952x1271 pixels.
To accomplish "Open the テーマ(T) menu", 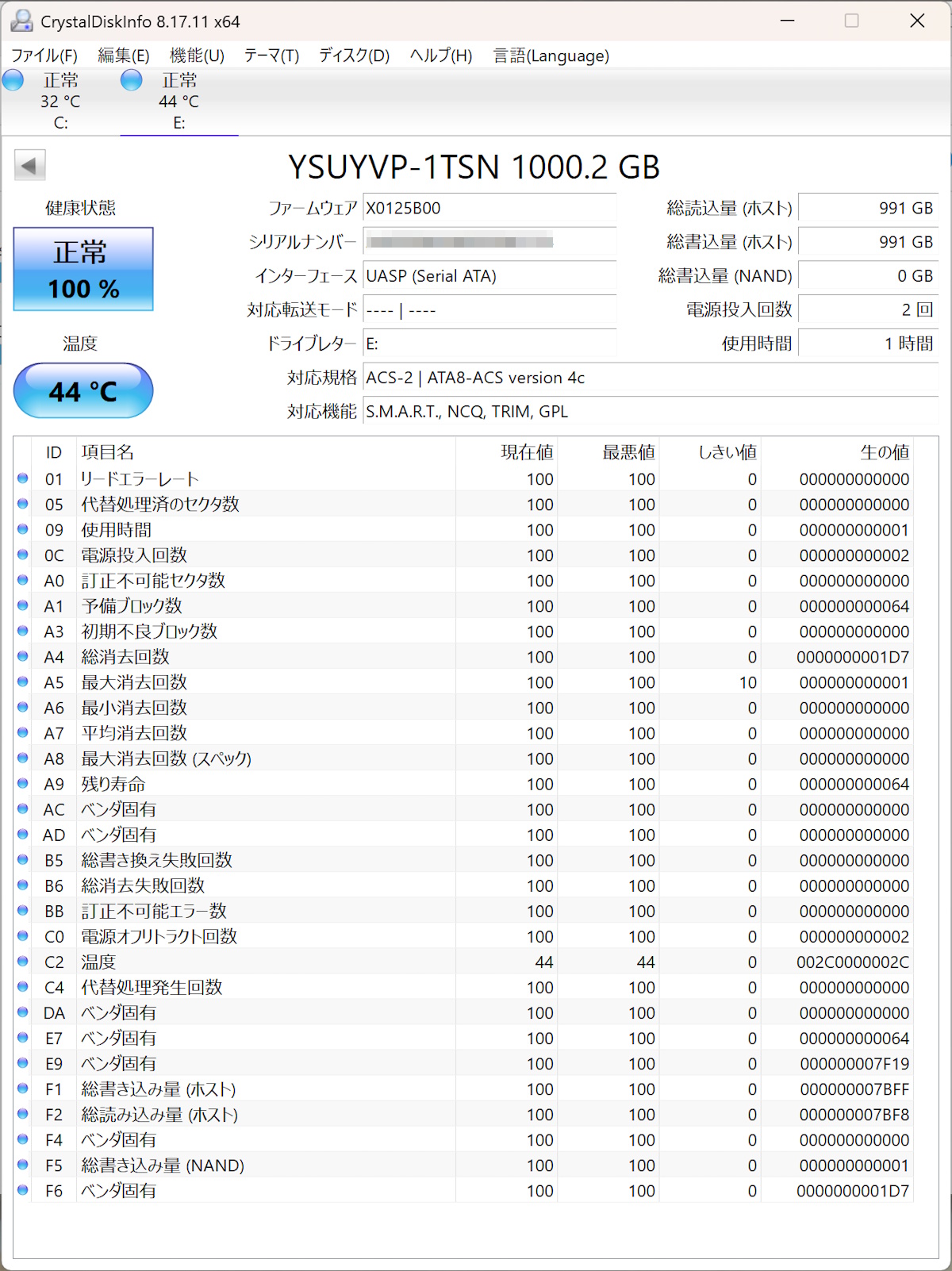I will 271,56.
